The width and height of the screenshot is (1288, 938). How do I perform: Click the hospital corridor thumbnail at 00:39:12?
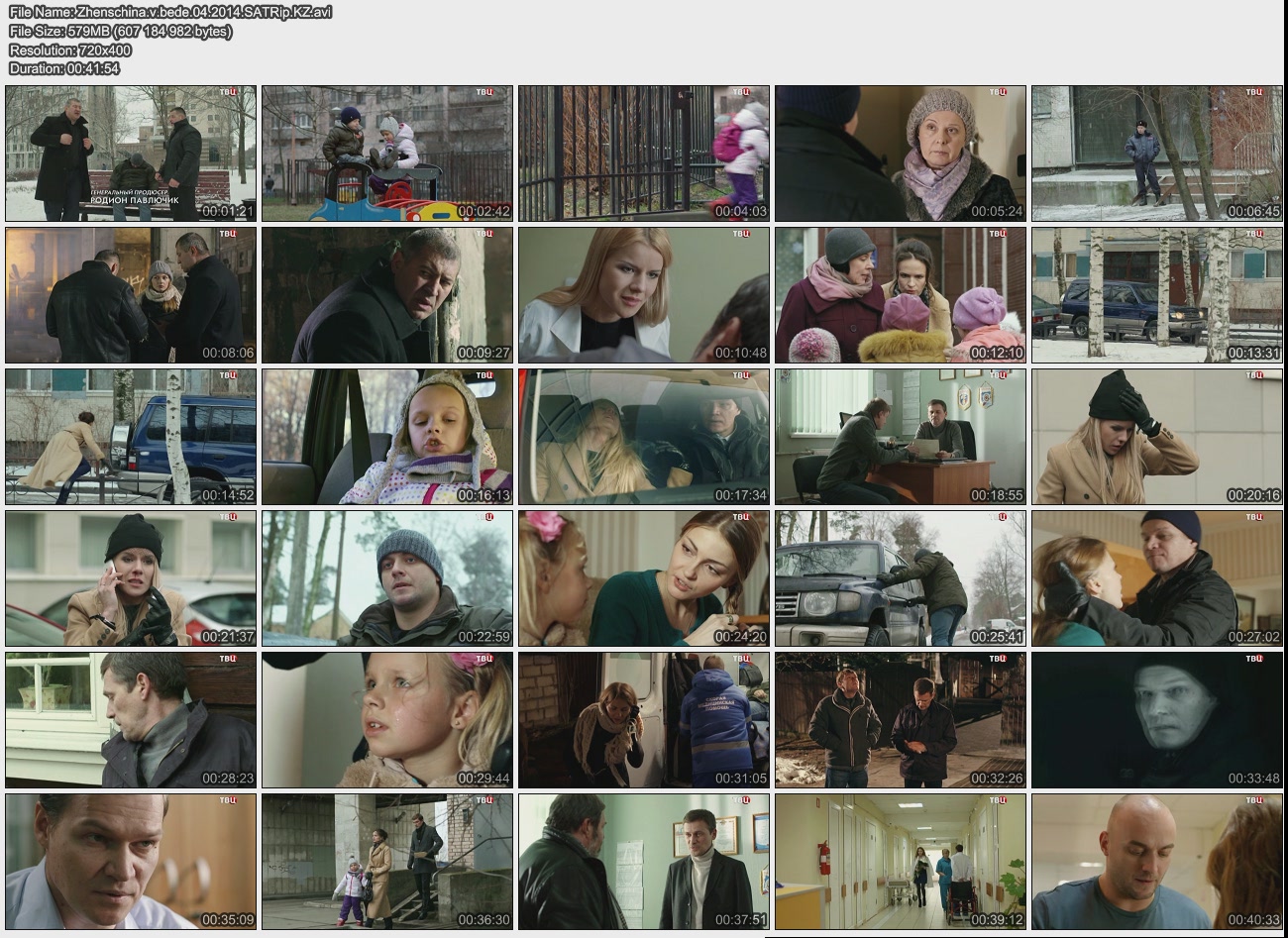pos(901,862)
